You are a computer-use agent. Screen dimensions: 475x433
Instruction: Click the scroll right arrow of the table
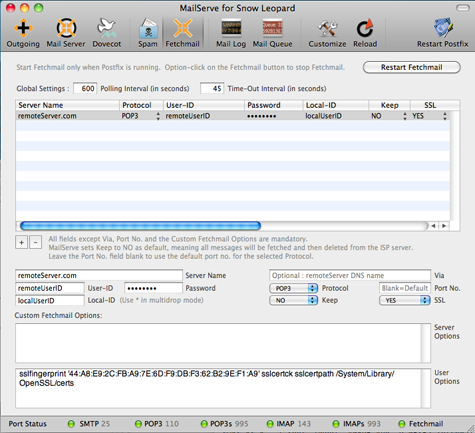point(444,226)
